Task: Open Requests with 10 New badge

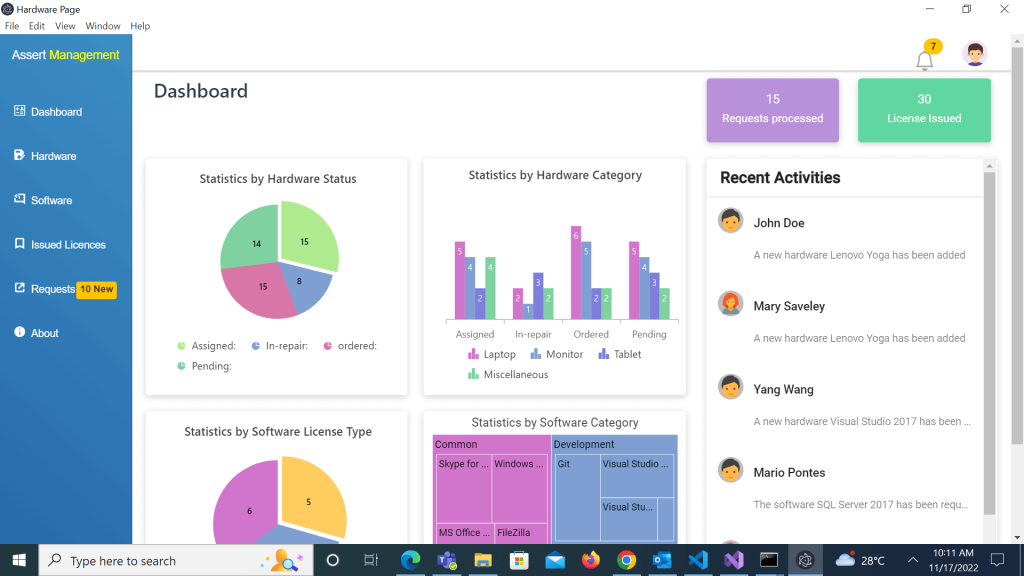Action: click(x=66, y=289)
